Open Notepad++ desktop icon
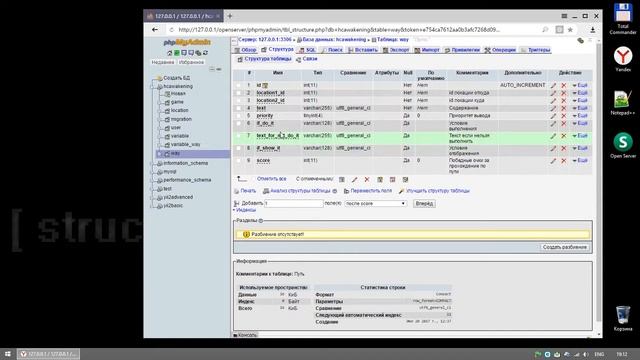Viewport: 640px width, 360px height. point(623,103)
